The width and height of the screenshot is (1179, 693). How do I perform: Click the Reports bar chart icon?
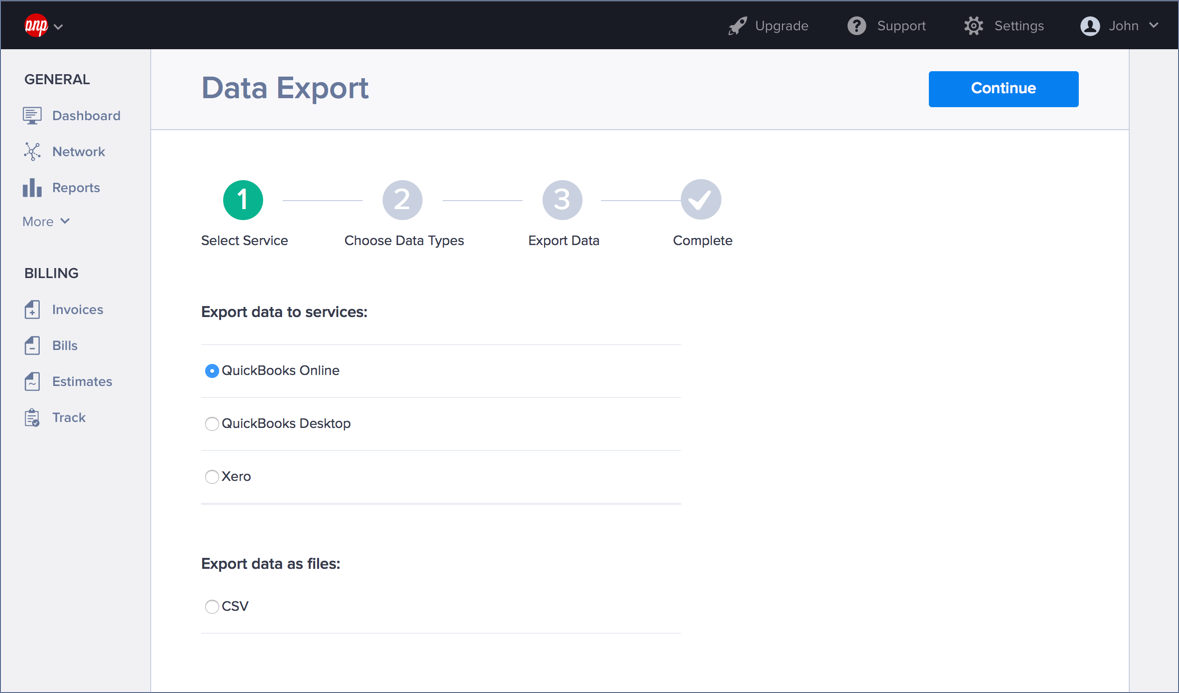coord(32,187)
